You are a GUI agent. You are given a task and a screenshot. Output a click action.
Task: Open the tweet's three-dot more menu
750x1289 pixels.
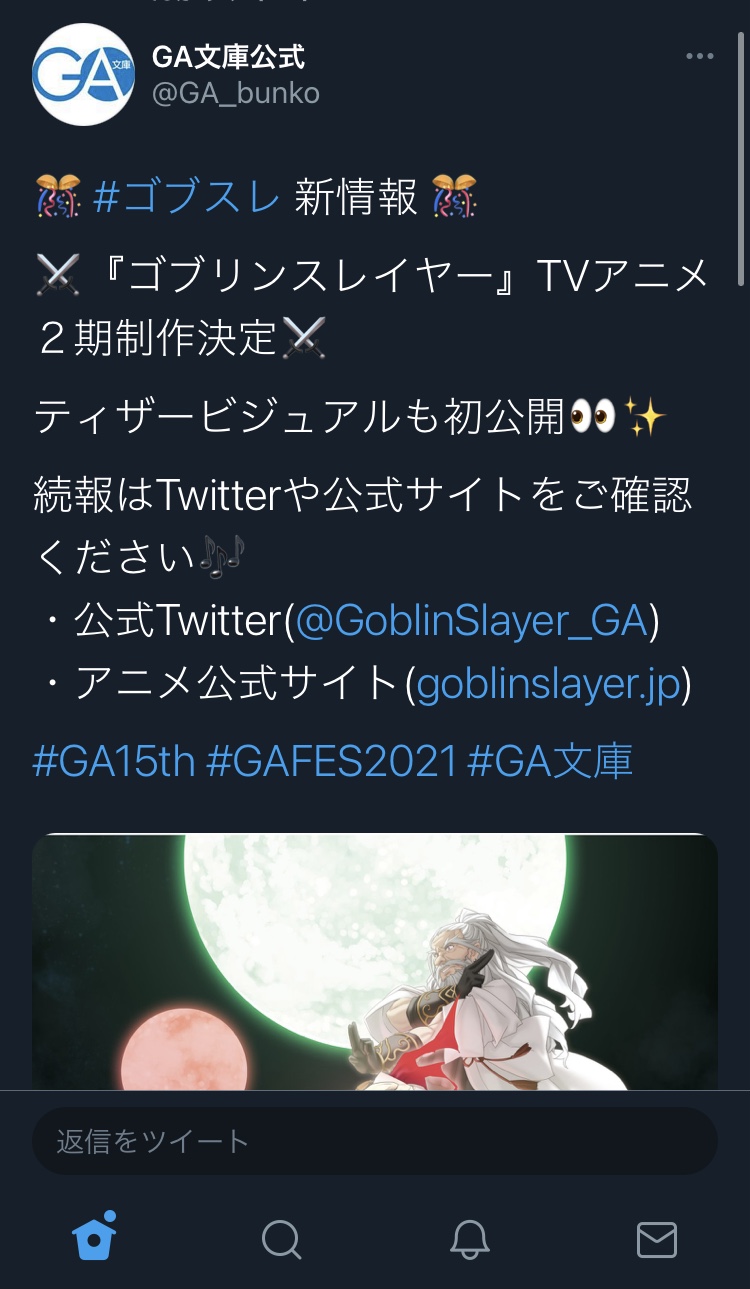coord(700,56)
